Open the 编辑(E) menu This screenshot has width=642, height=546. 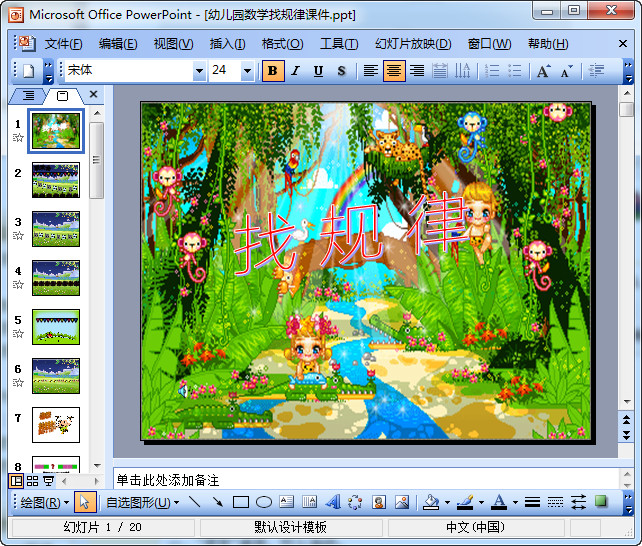(118, 43)
